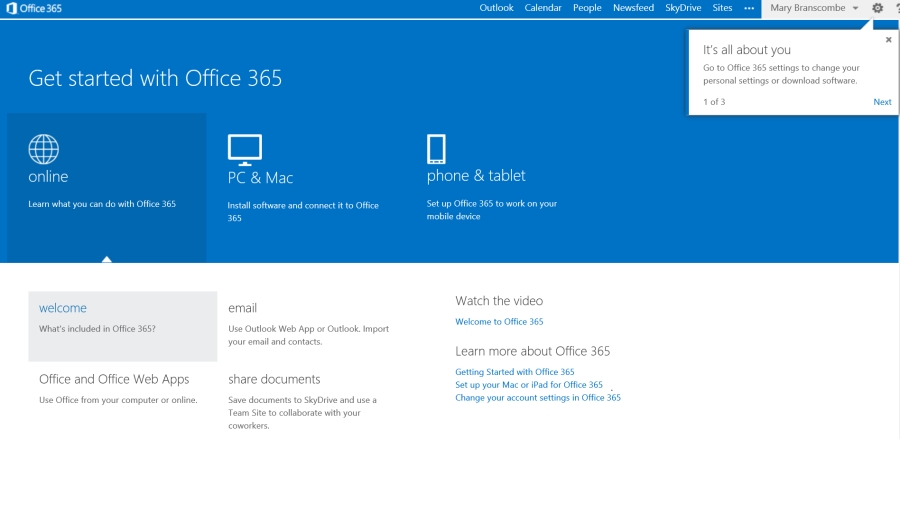This screenshot has width=900, height=506.
Task: Open the Welcome to Office 365 video link
Action: pyautogui.click(x=499, y=322)
